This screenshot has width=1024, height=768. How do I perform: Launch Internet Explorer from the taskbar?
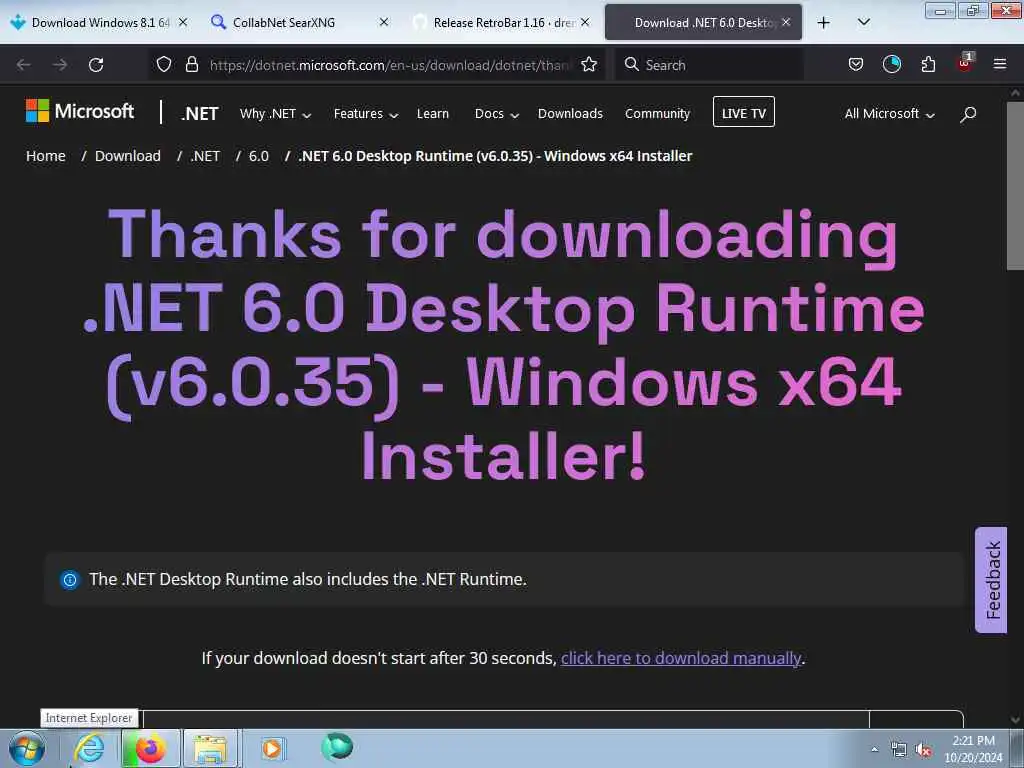[89, 748]
